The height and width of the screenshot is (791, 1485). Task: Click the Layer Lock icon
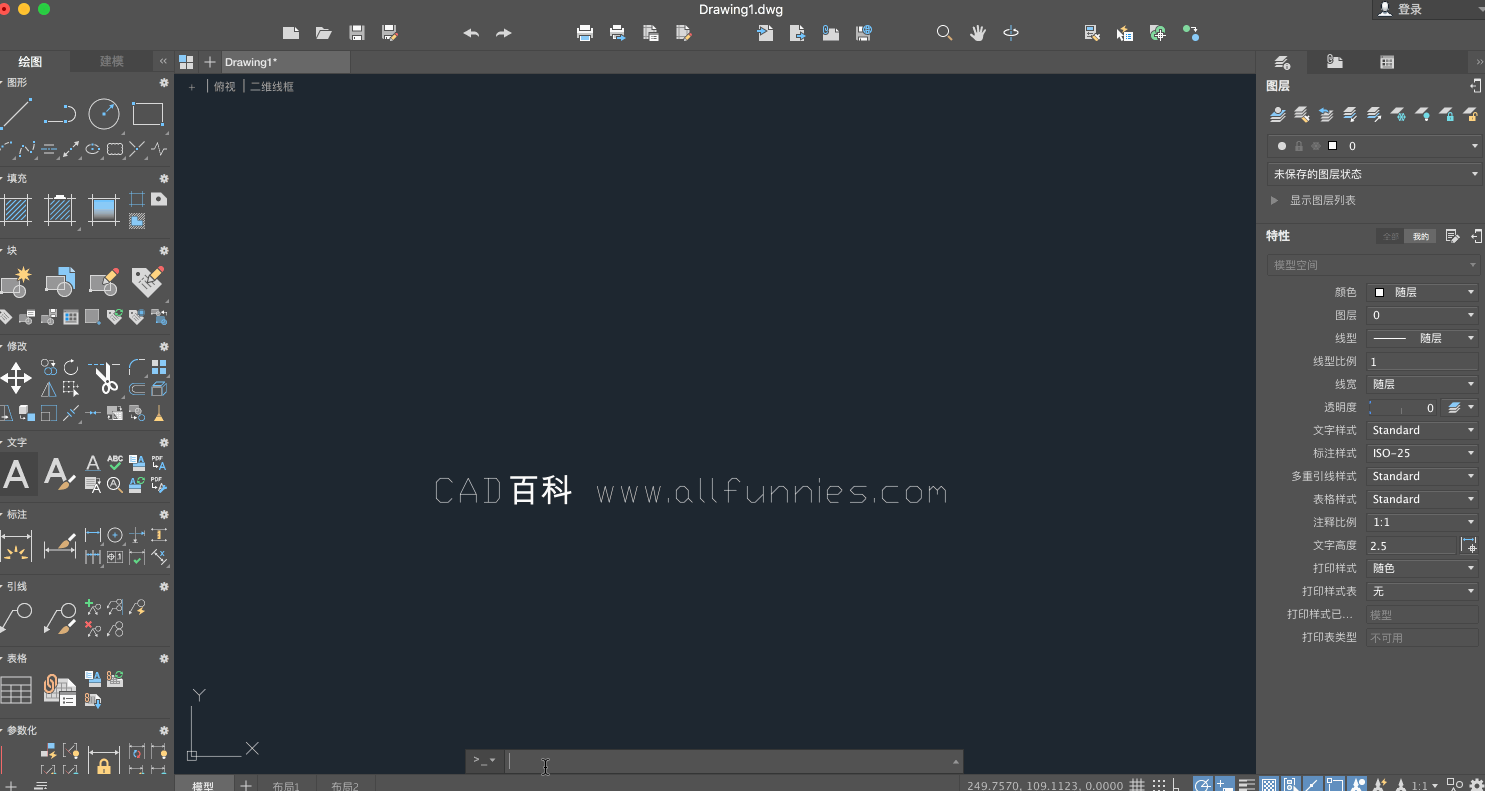tap(1446, 115)
